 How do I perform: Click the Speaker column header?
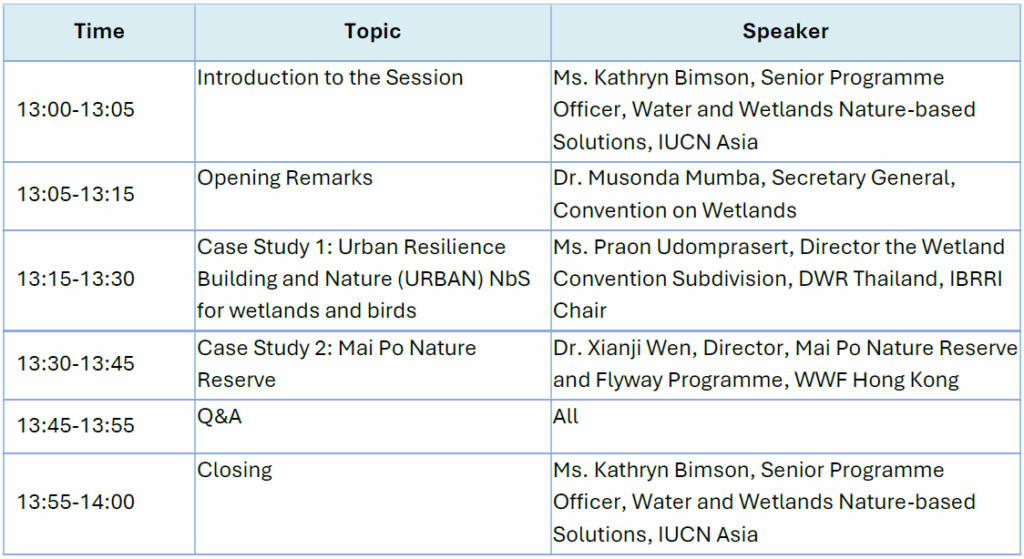(x=785, y=32)
